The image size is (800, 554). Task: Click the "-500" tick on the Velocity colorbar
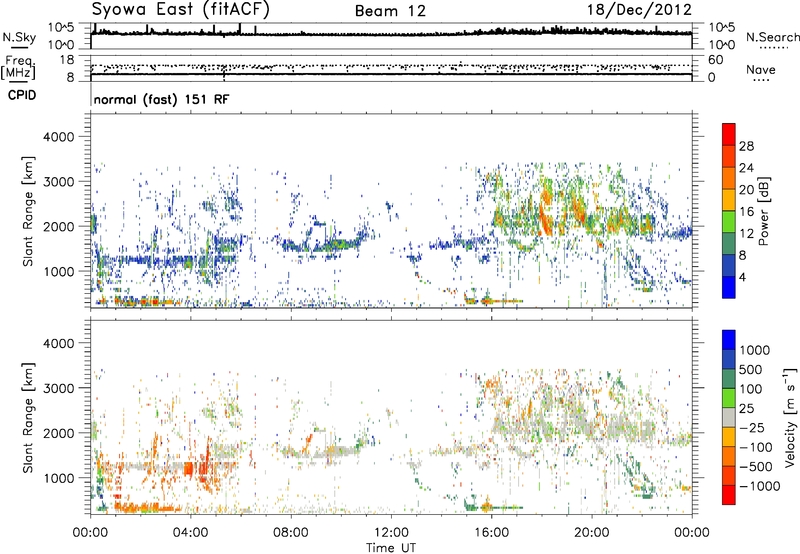(x=756, y=467)
